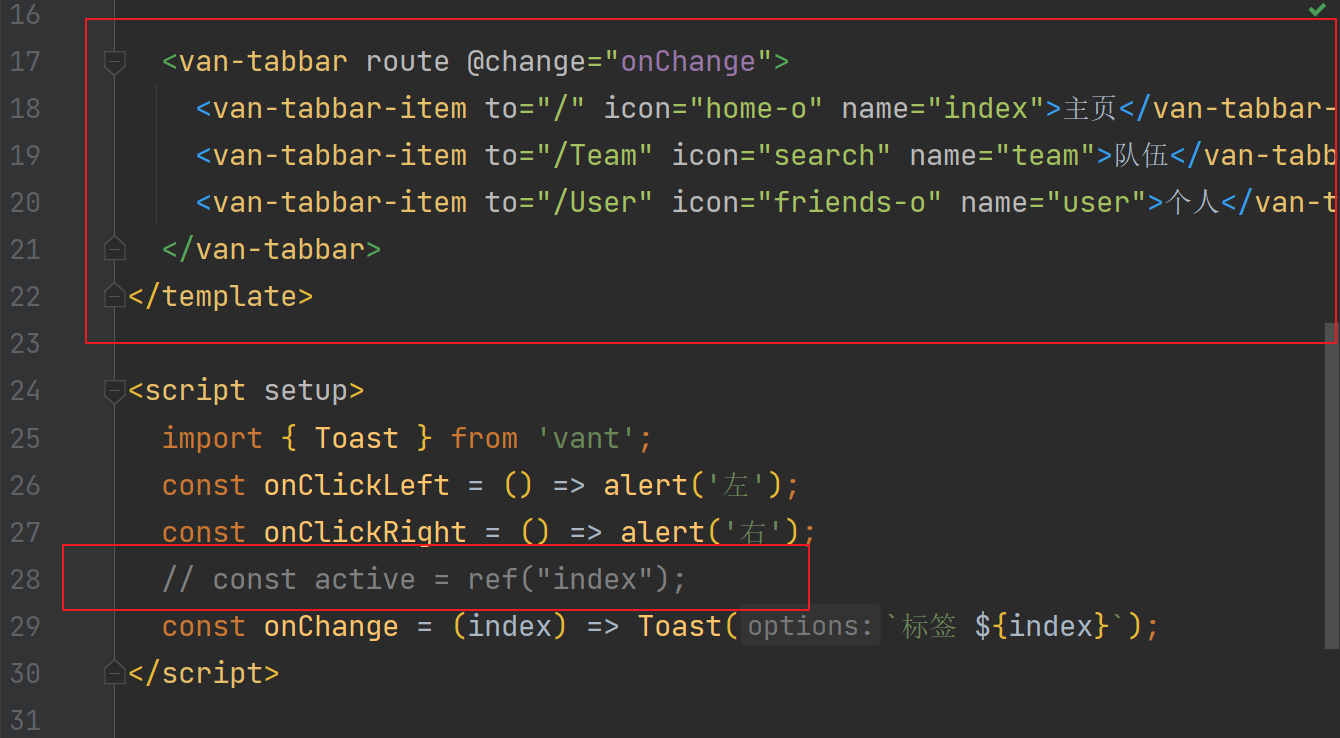Place cursor on onClickLeft declaration

[356, 485]
